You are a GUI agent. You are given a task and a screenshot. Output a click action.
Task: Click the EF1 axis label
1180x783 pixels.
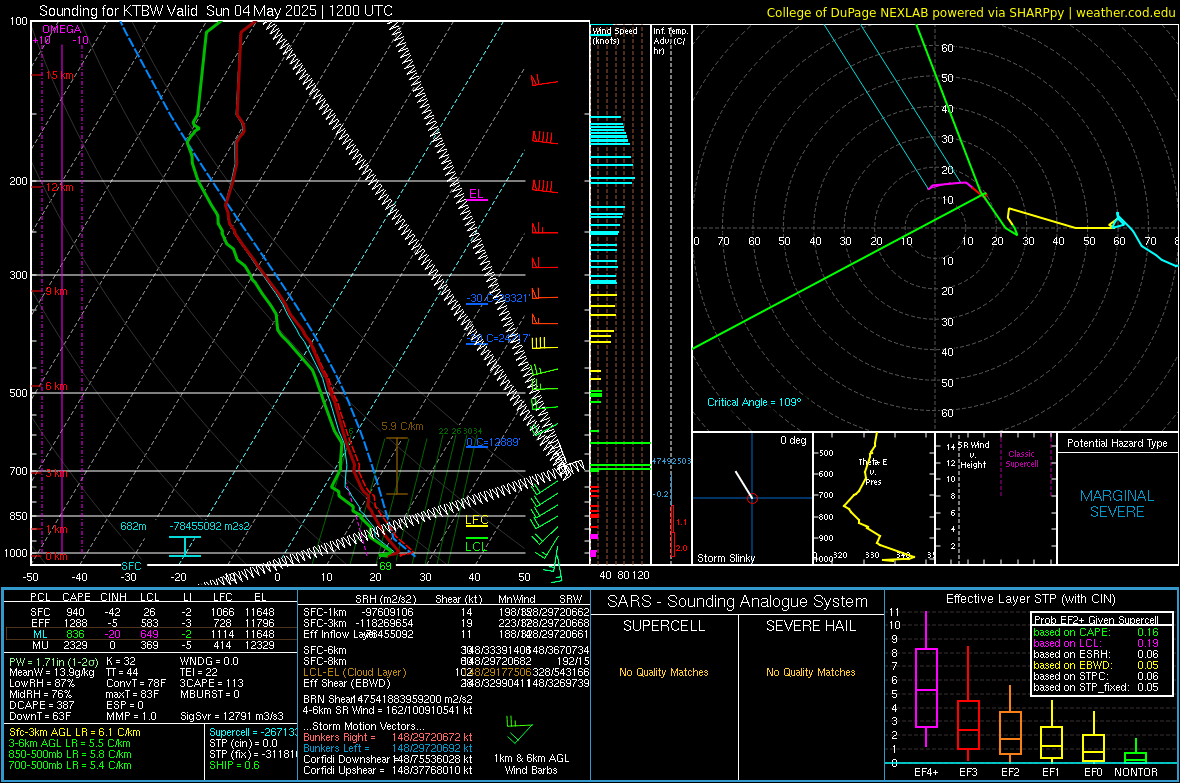[x=1051, y=772]
